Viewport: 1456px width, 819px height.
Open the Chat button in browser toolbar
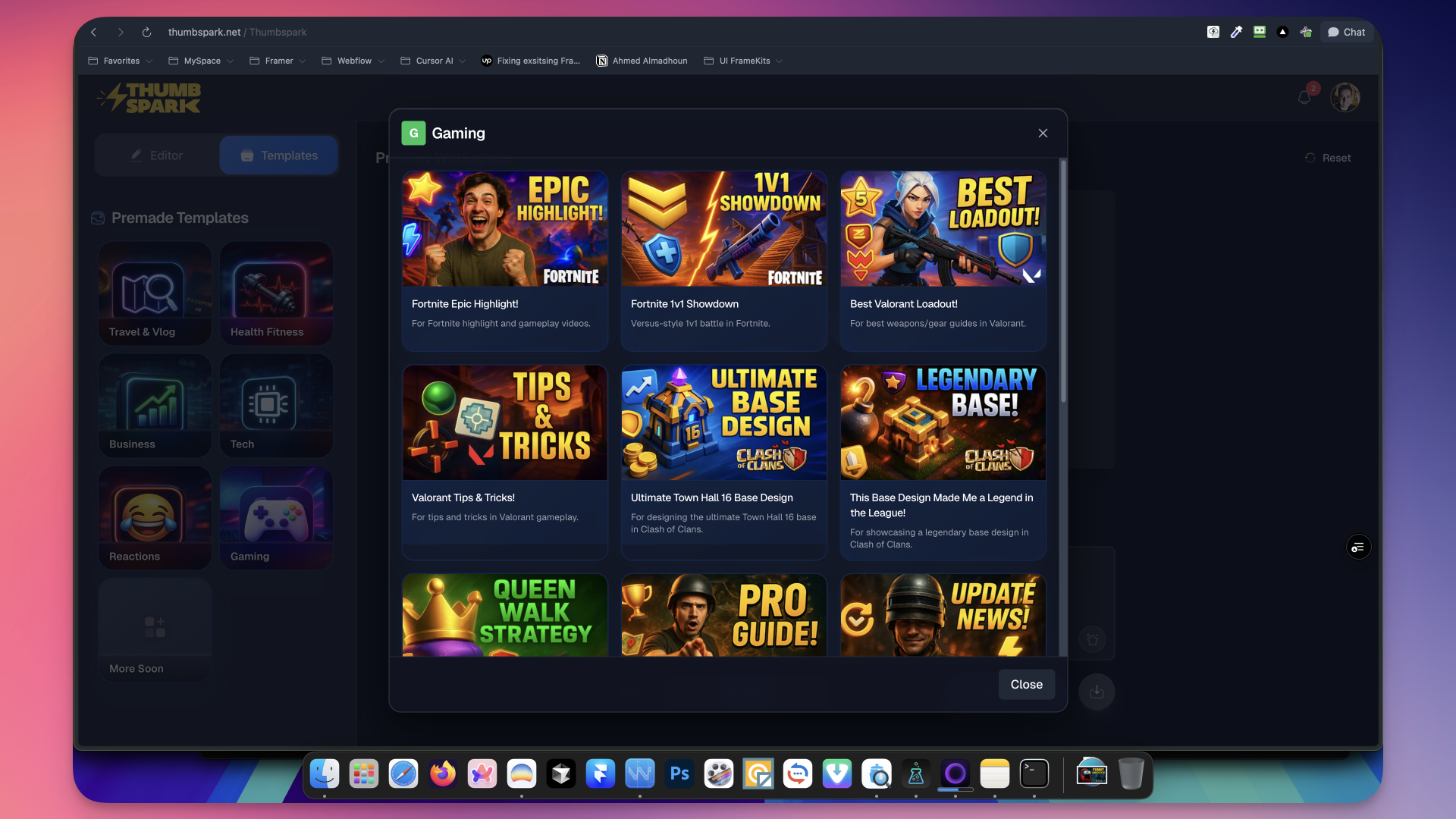coord(1347,32)
